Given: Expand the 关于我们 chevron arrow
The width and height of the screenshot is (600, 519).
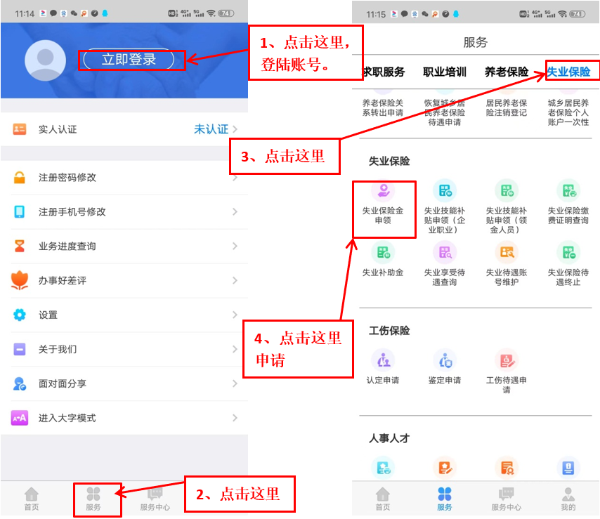Looking at the screenshot, I should click(x=234, y=349).
